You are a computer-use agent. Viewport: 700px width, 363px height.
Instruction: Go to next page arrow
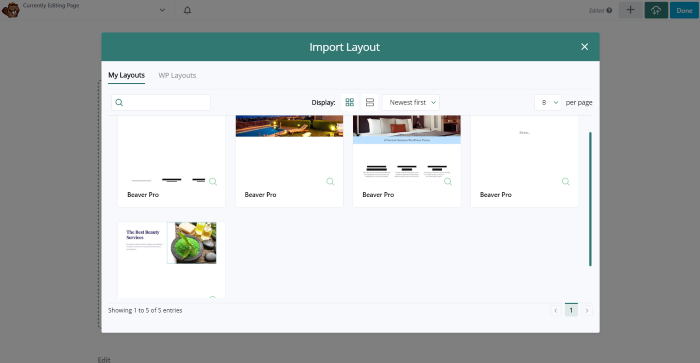587,311
